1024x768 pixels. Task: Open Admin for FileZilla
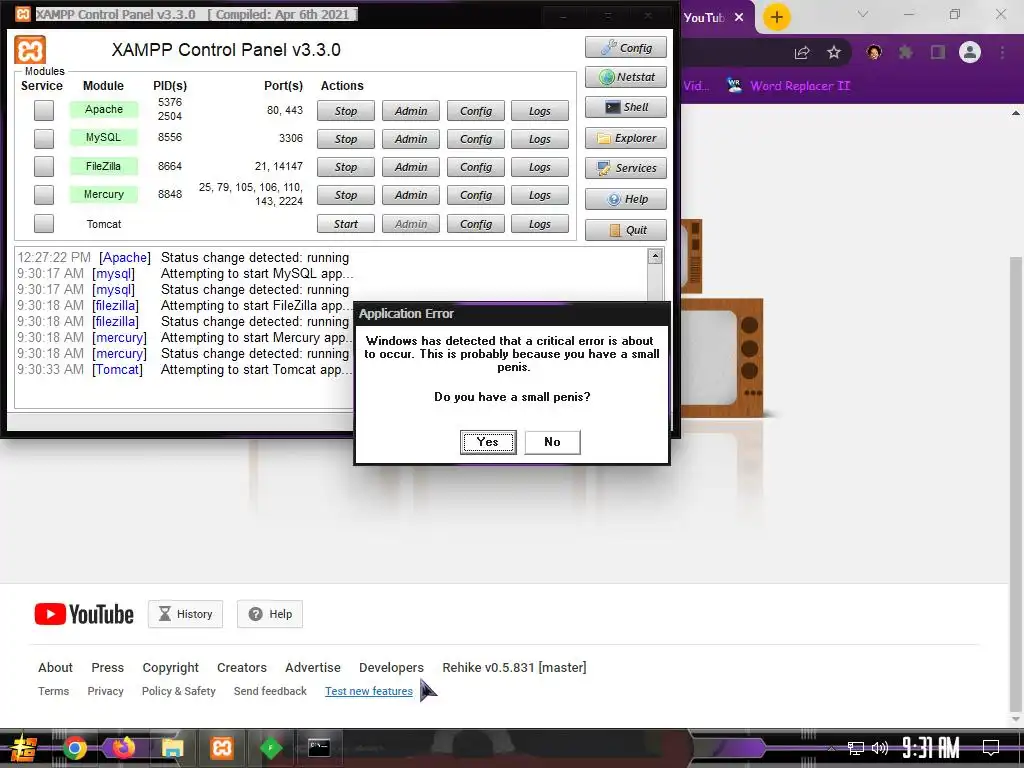411,167
